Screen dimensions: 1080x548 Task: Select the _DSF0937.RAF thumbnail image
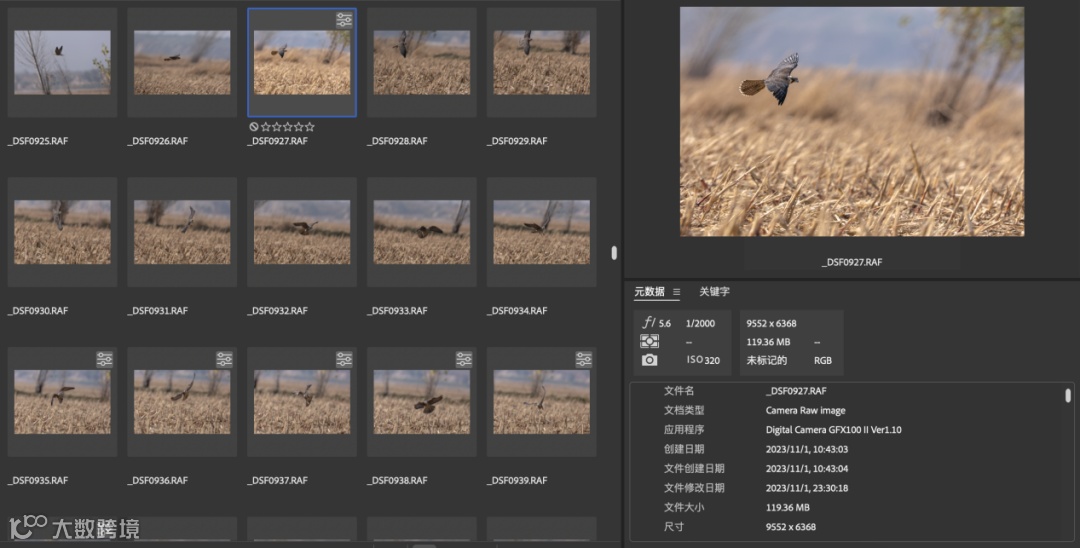coord(302,402)
